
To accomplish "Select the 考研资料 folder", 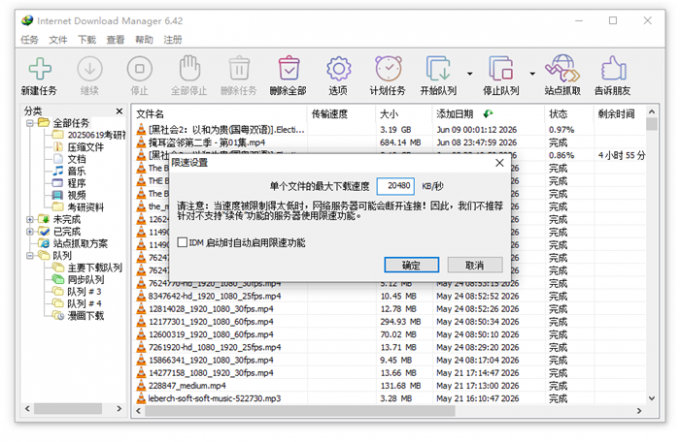I will (x=85, y=207).
